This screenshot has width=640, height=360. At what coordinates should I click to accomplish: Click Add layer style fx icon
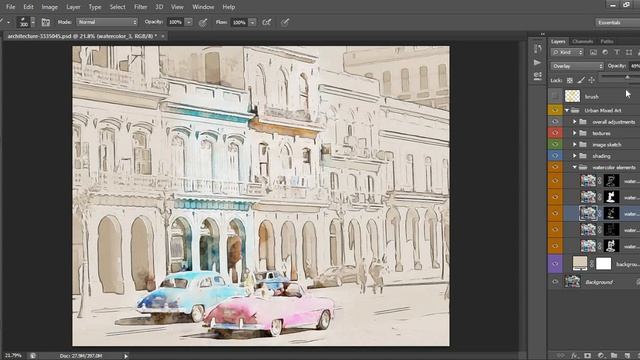[575, 356]
